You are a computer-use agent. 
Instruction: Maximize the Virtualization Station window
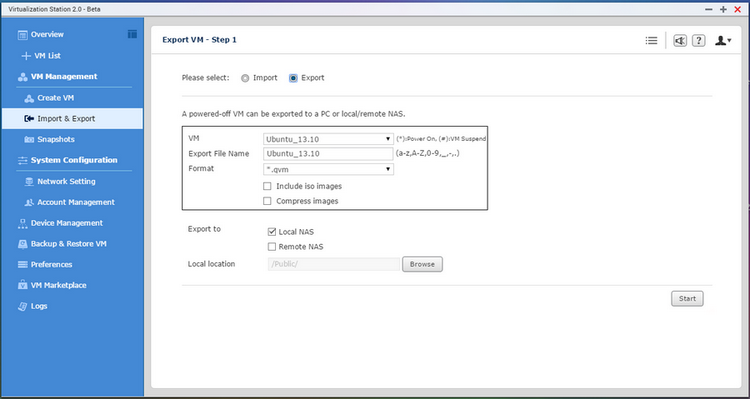pyautogui.click(x=723, y=9)
